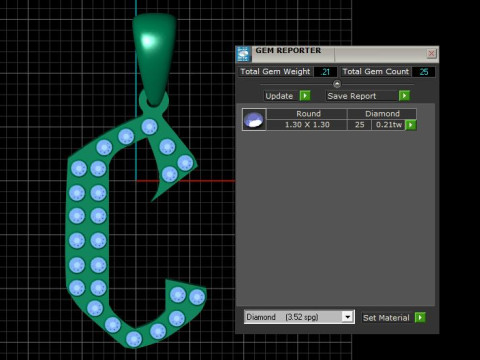The image size is (480, 360).
Task: Click the 1.30 X 1.30 size cell
Action: [307, 125]
